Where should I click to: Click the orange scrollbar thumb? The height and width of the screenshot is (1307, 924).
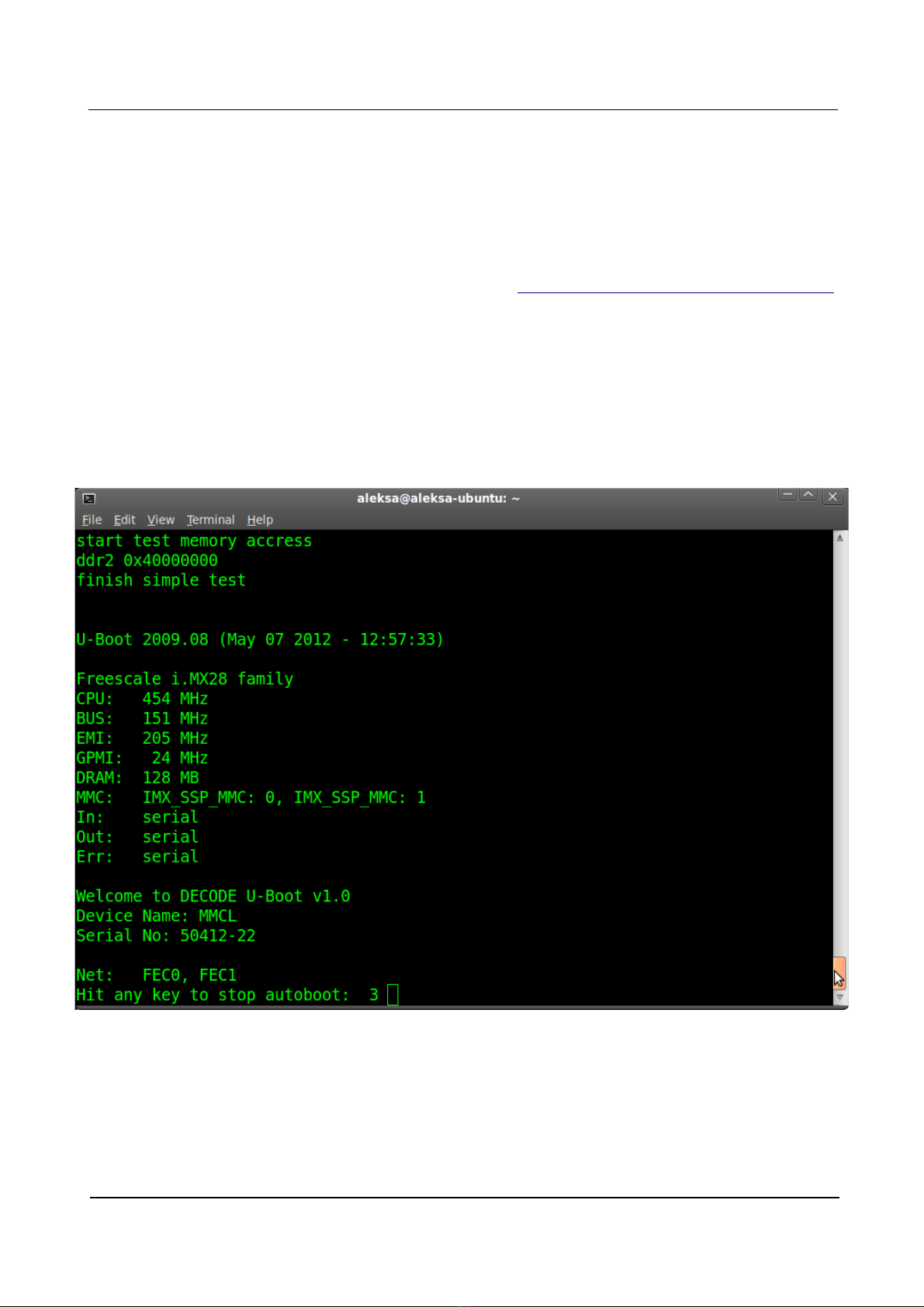839,973
